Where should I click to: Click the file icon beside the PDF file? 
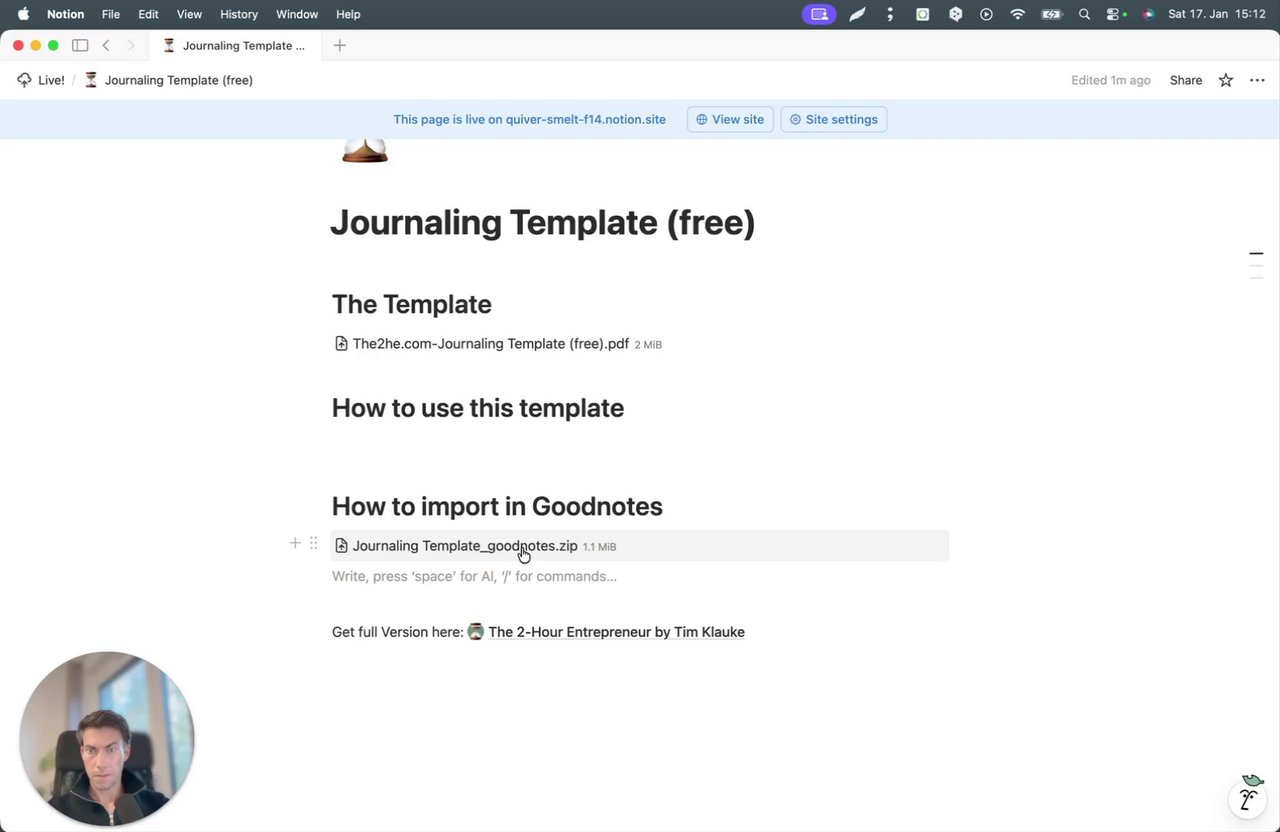tap(341, 344)
